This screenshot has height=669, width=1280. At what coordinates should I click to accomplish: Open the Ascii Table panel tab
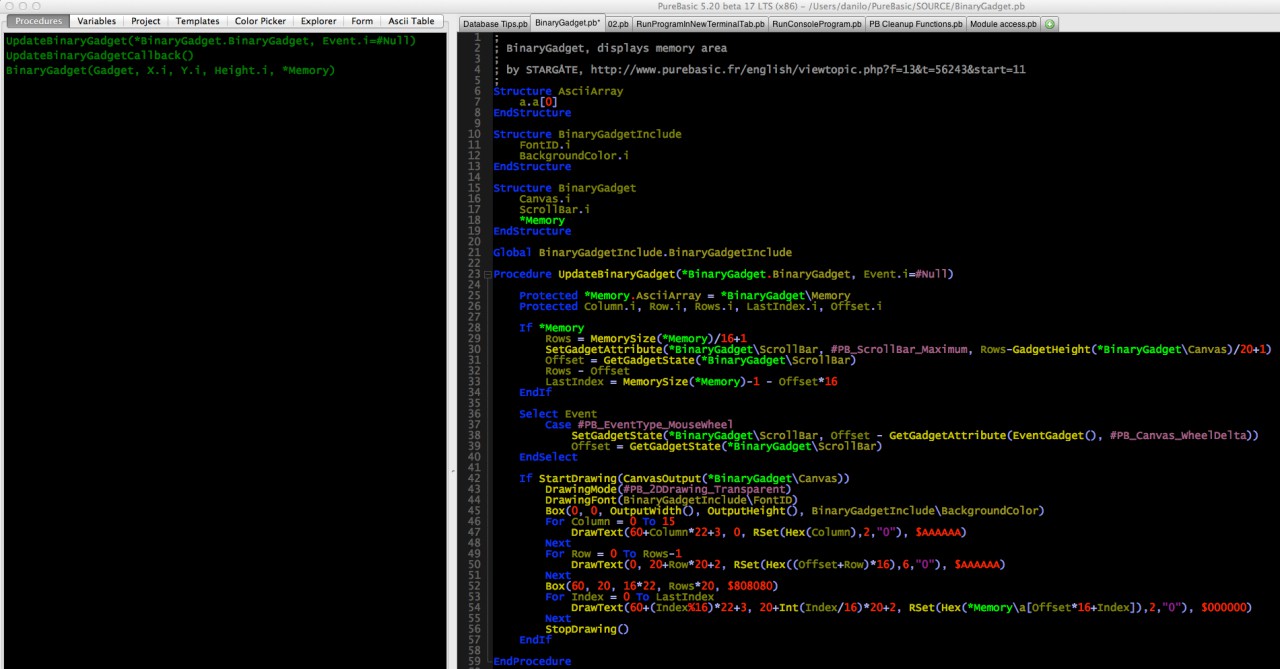point(412,21)
